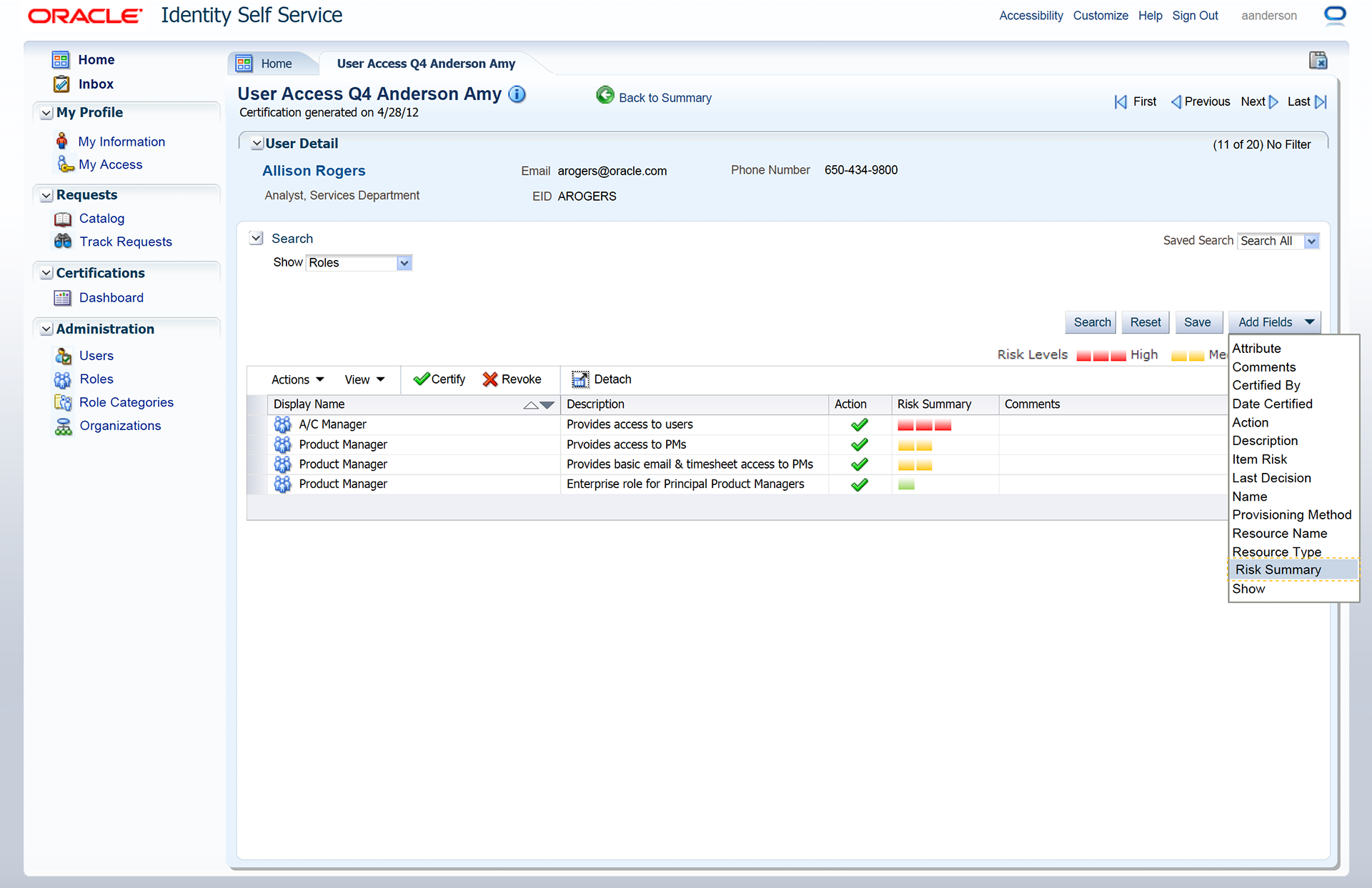Viewport: 1372px width, 888px height.
Task: Click the Organizations icon
Action: pyautogui.click(x=63, y=426)
